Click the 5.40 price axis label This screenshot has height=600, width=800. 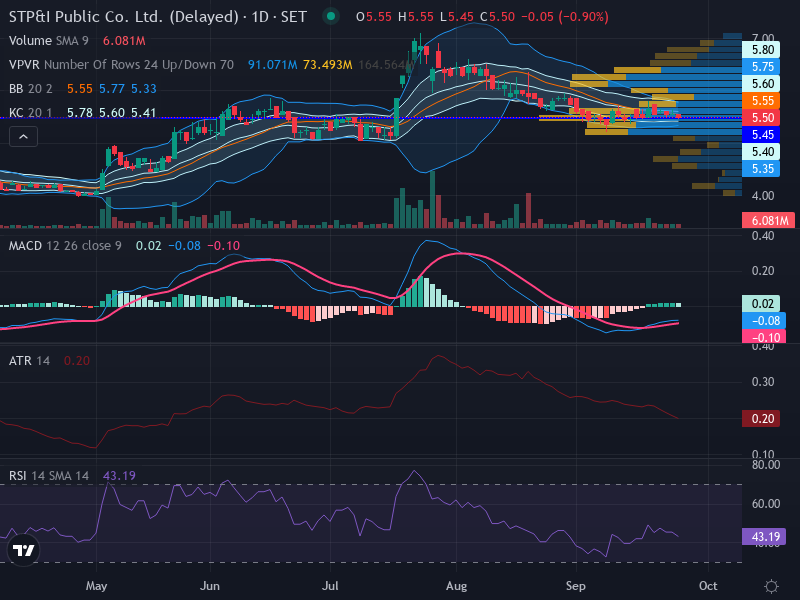(761, 152)
